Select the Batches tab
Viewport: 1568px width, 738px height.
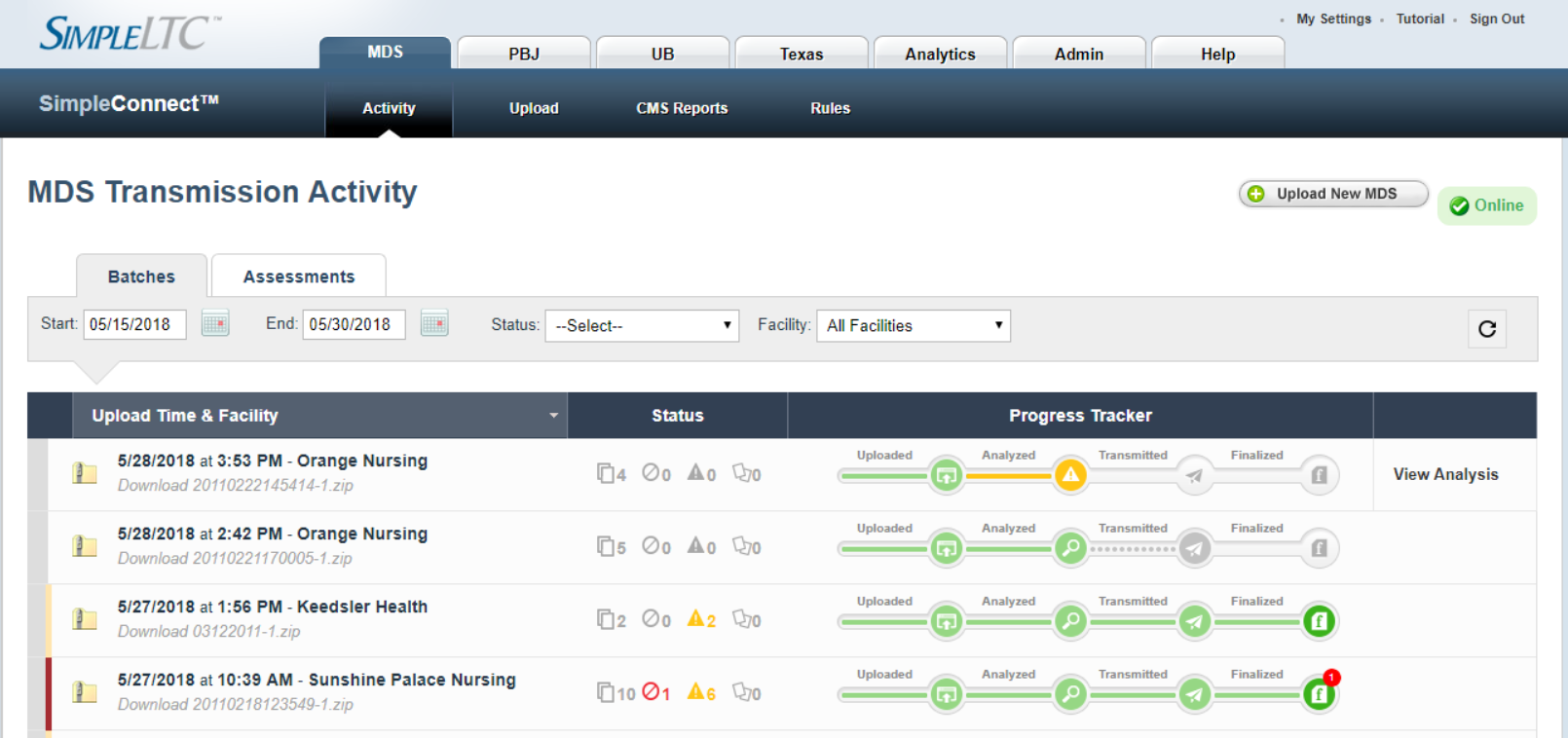click(x=141, y=277)
